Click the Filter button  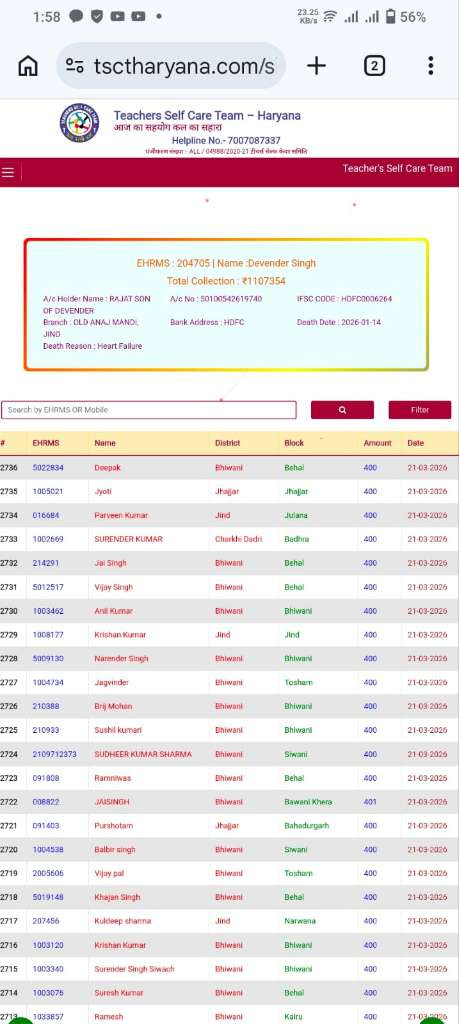click(x=420, y=410)
